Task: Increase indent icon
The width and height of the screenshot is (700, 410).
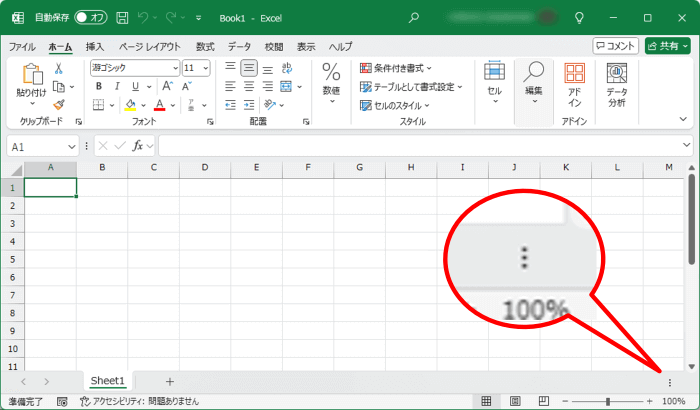Action: tap(249, 105)
